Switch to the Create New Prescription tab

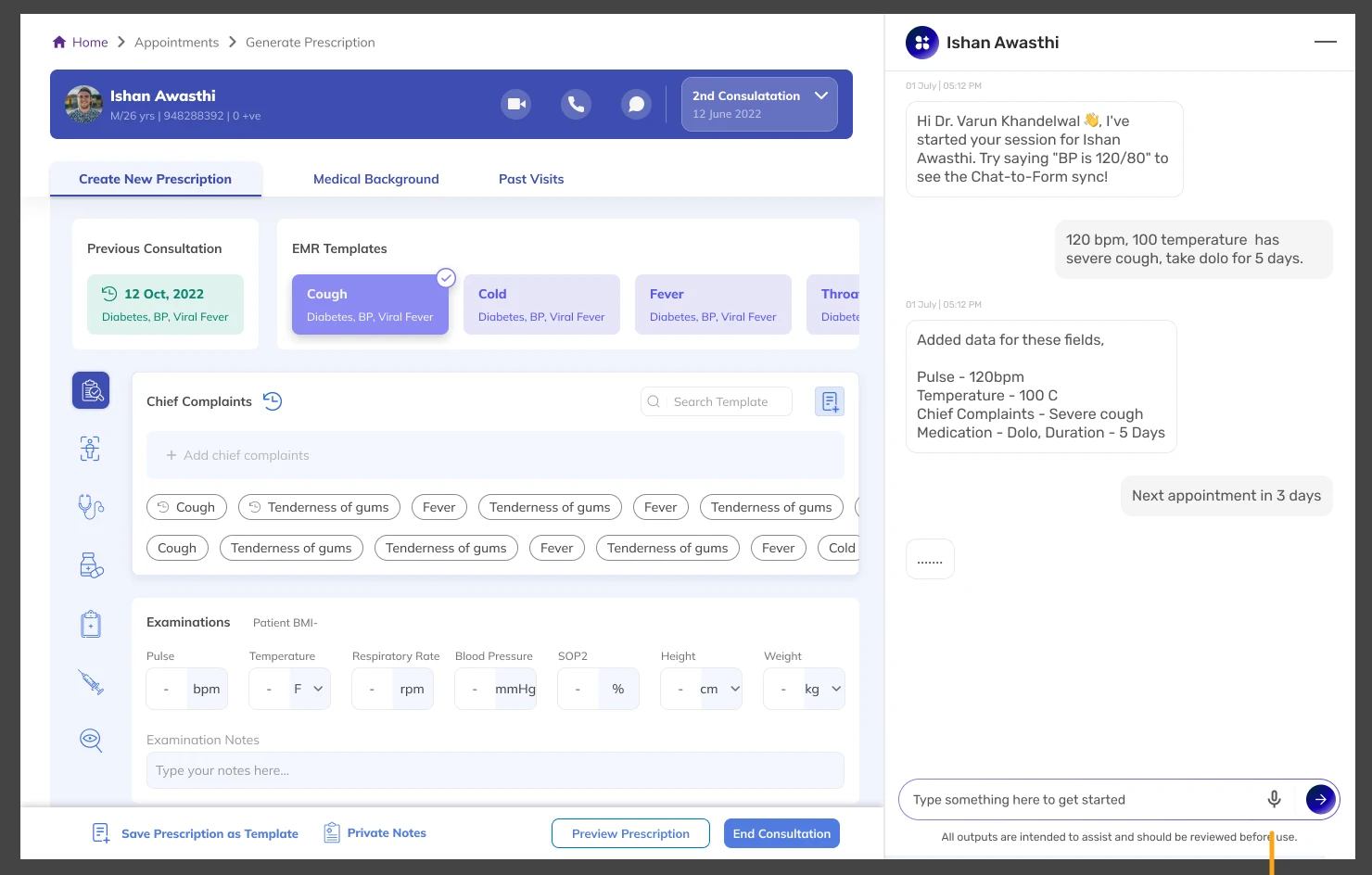point(156,179)
